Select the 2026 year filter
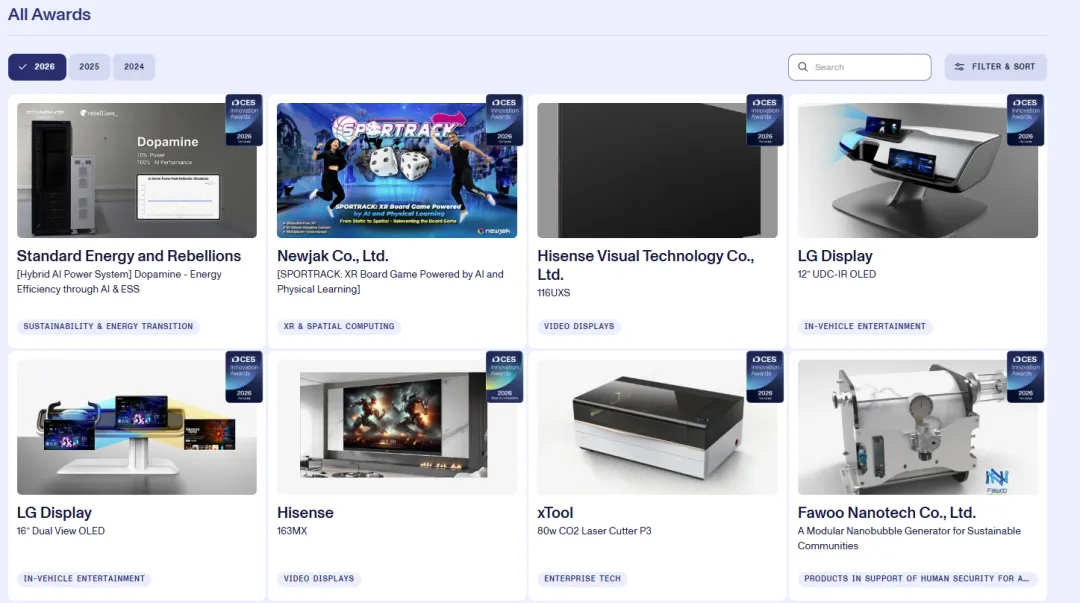 tap(37, 67)
